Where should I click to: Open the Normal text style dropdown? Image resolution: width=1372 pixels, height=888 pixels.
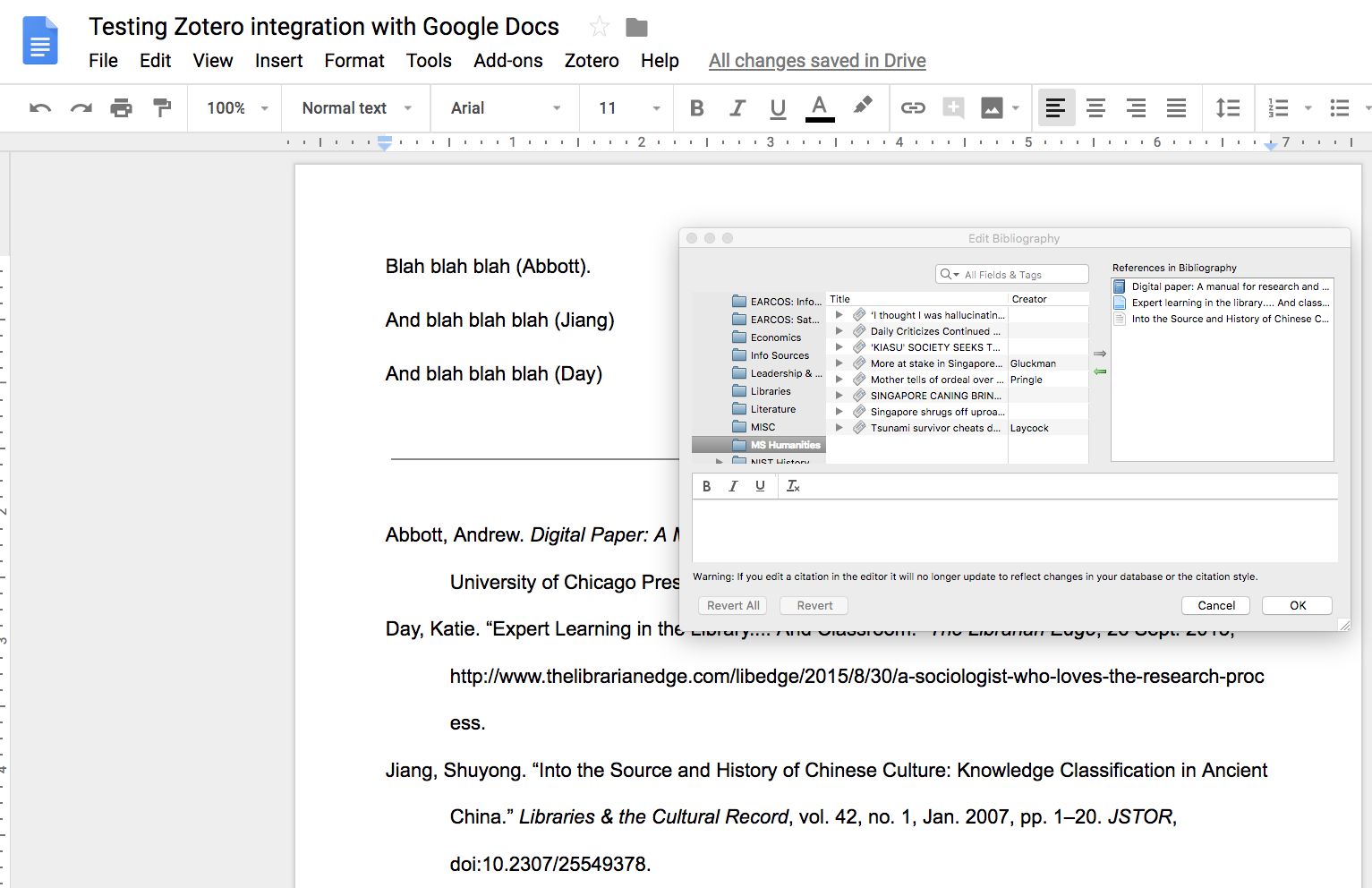356,108
